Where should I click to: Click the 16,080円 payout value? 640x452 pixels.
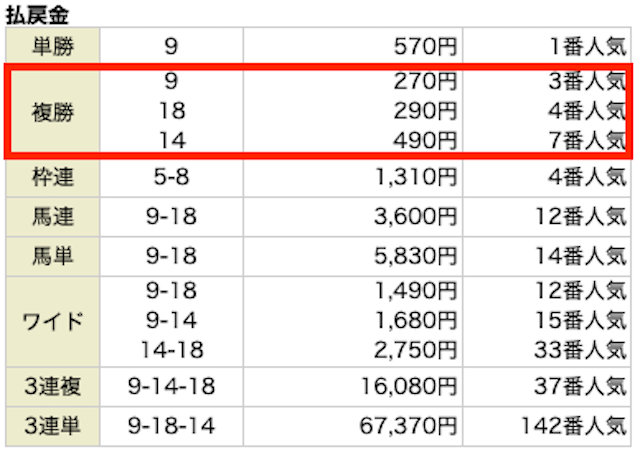[x=409, y=386]
